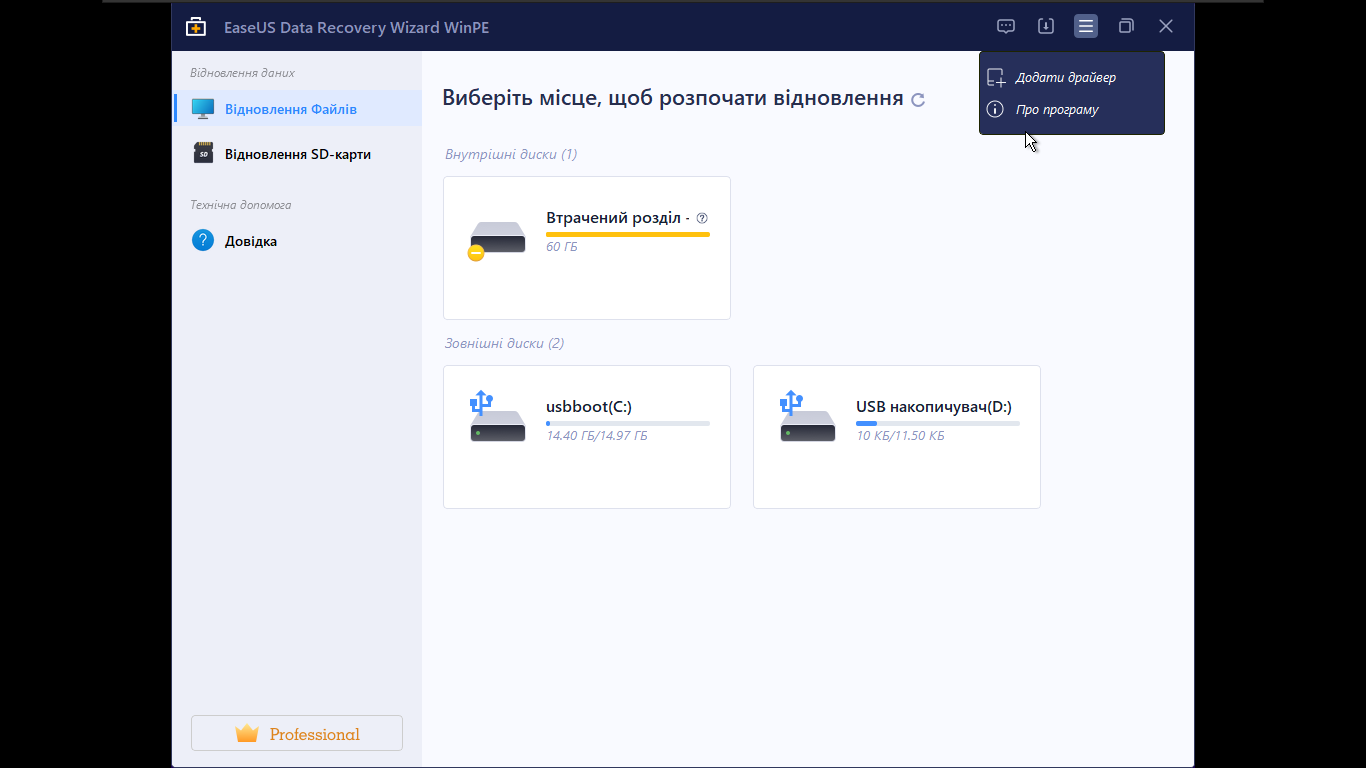Click the Зовнішні диски (2) heading
This screenshot has width=1366, height=768.
click(504, 343)
